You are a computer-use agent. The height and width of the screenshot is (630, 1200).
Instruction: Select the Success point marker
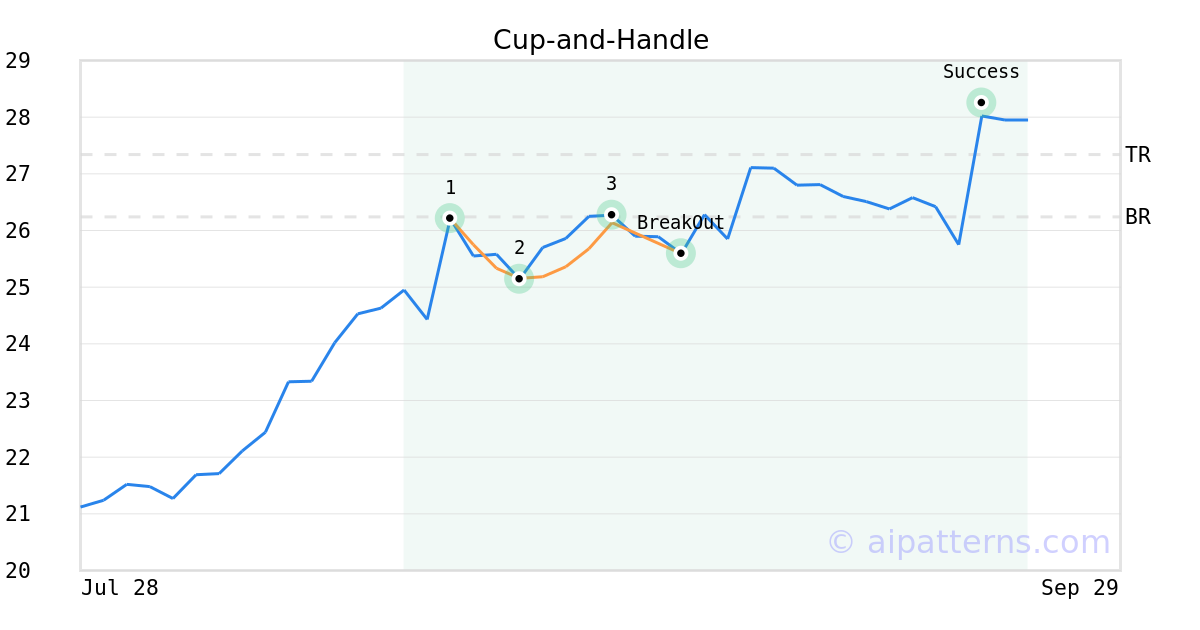click(x=981, y=103)
